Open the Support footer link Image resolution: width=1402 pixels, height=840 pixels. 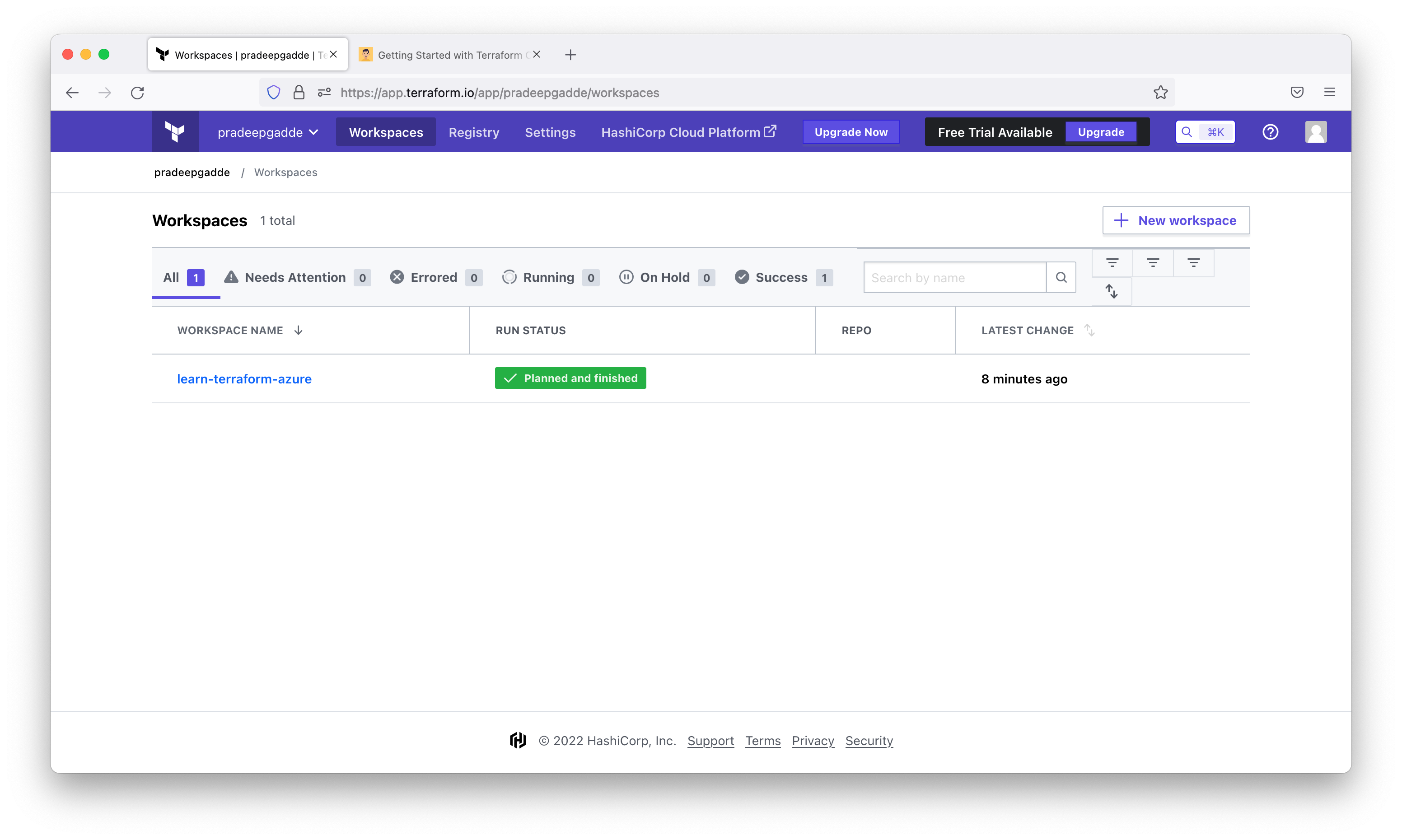tap(710, 741)
